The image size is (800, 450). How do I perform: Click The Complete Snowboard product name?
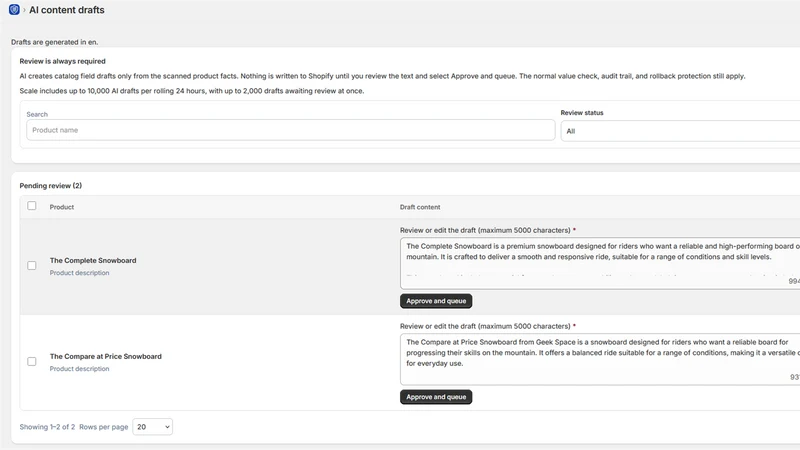pyautogui.click(x=93, y=260)
